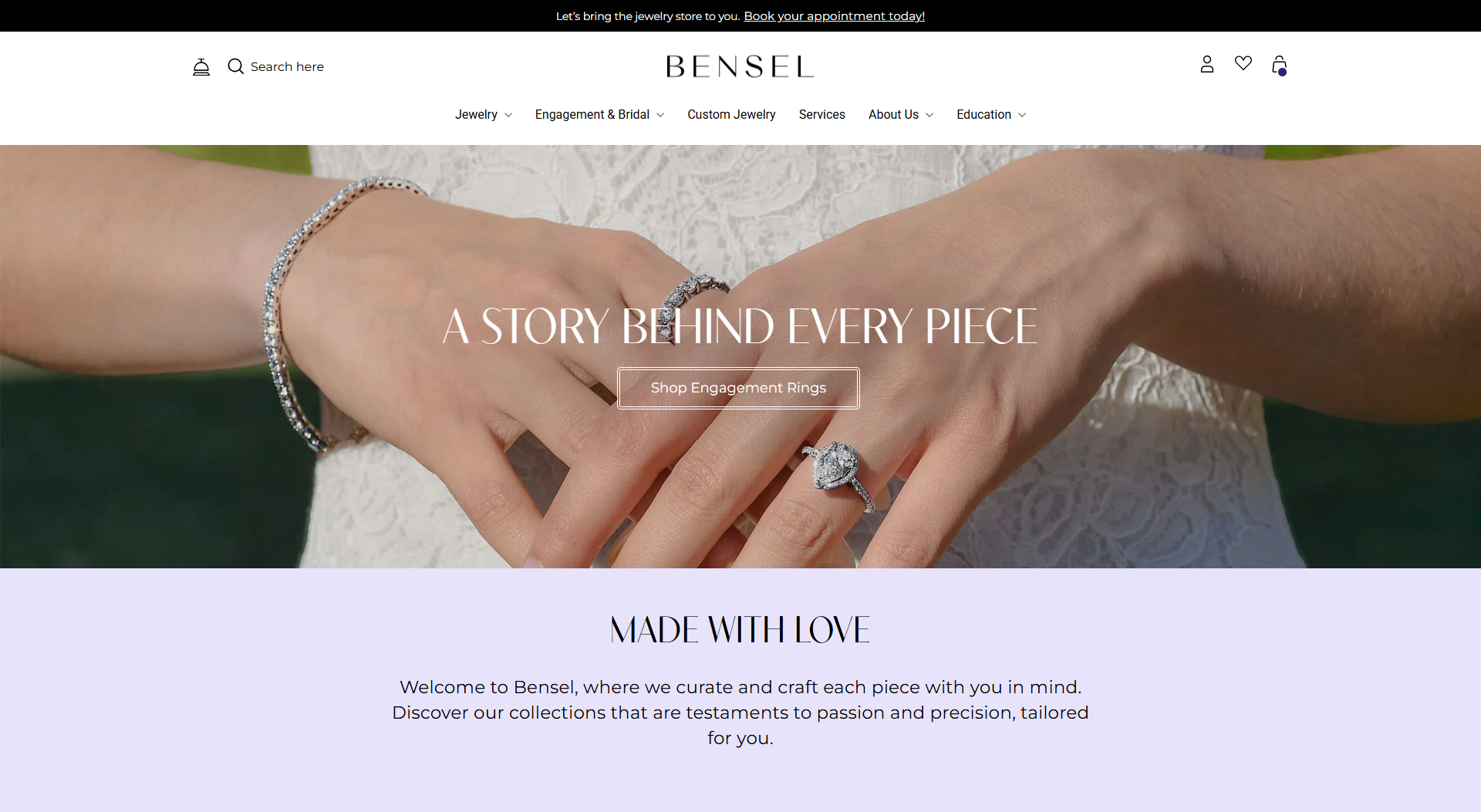
Task: Click the concierge bell icon
Action: pyautogui.click(x=201, y=67)
